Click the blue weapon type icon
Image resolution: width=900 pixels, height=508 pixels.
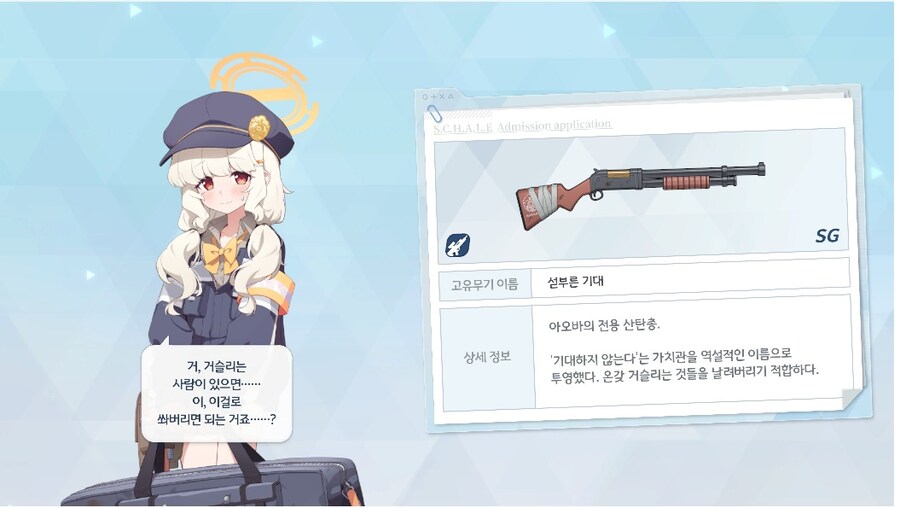[x=457, y=246]
